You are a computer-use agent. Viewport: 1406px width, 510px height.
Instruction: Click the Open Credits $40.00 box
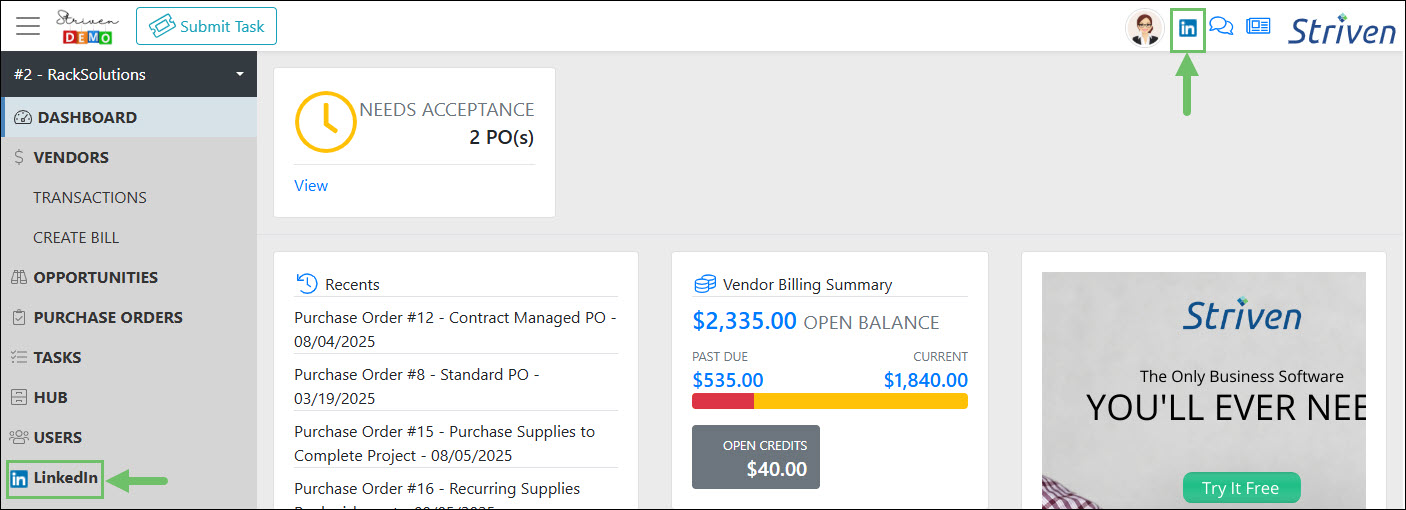755,457
